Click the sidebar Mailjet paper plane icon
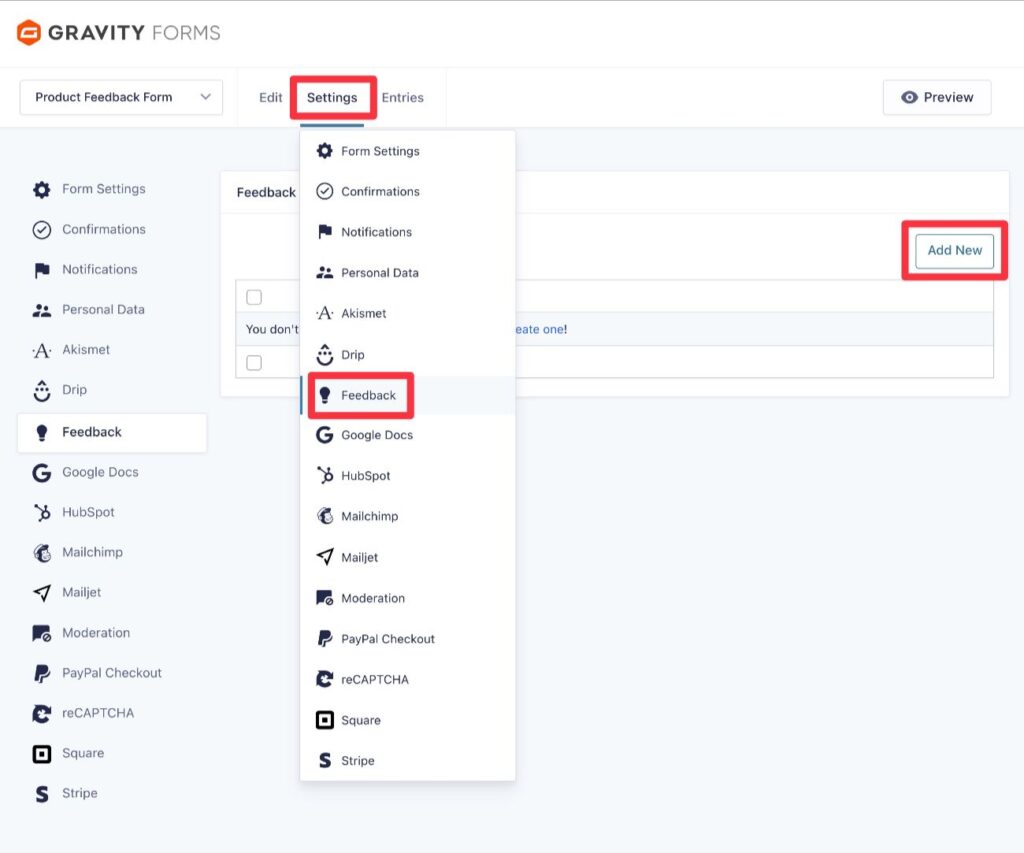Viewport: 1024px width, 853px height. [x=42, y=593]
